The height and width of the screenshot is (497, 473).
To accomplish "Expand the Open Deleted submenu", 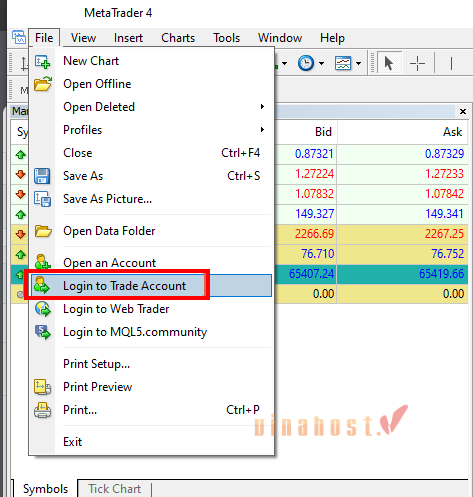I will pyautogui.click(x=262, y=107).
